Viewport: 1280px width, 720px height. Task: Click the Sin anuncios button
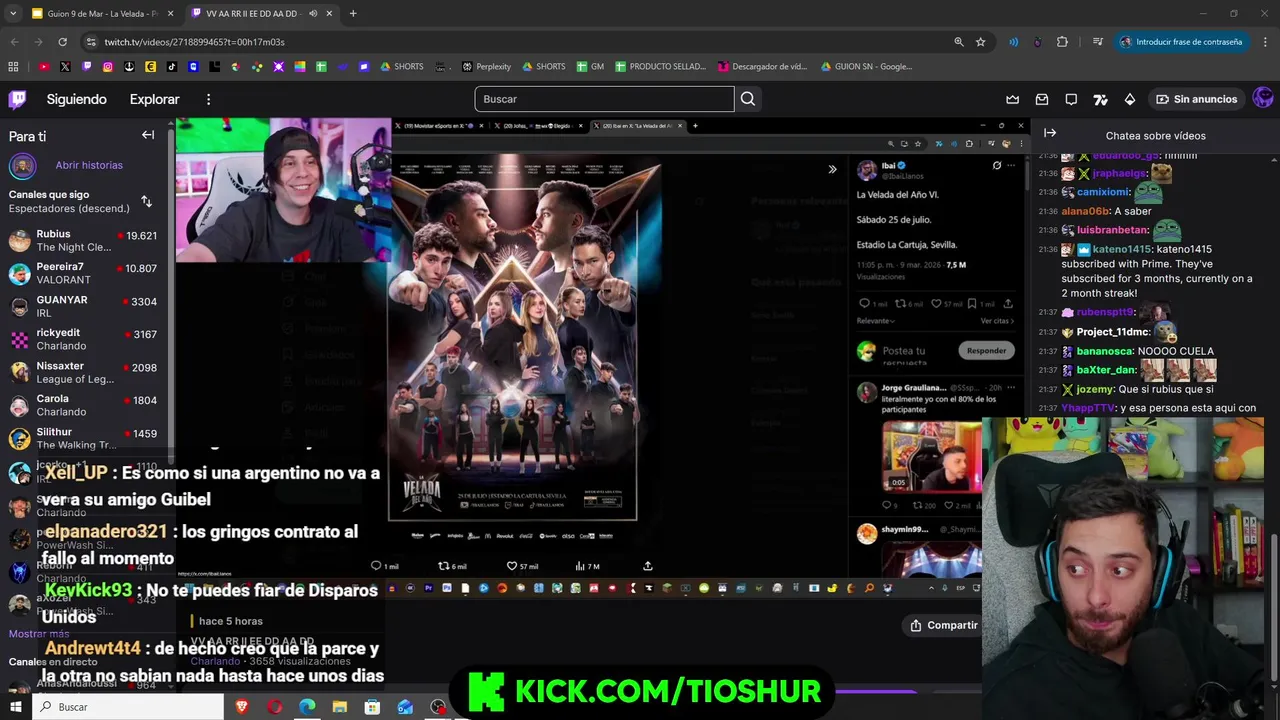point(1196,99)
